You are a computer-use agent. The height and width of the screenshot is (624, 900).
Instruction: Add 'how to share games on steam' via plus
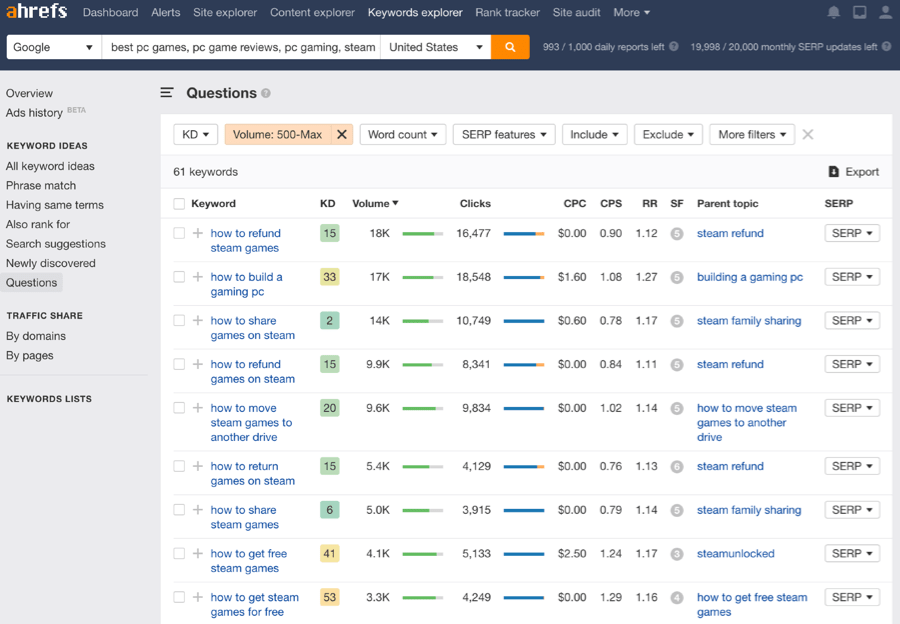tap(197, 320)
